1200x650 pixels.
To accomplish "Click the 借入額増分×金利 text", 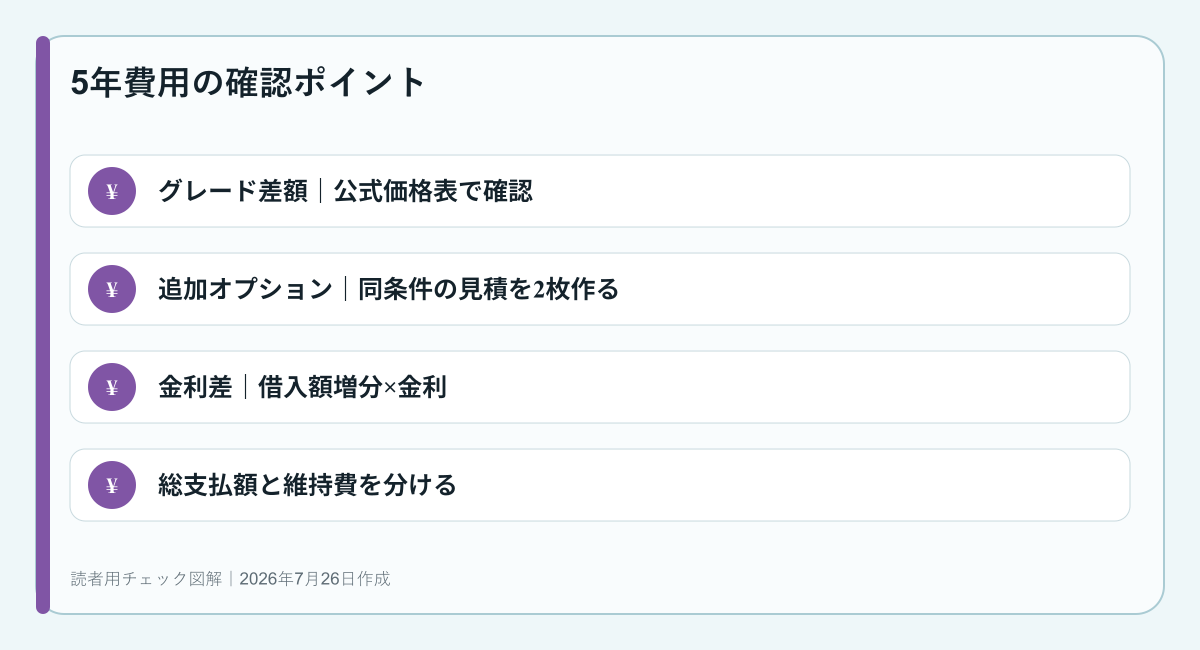I will 352,387.
